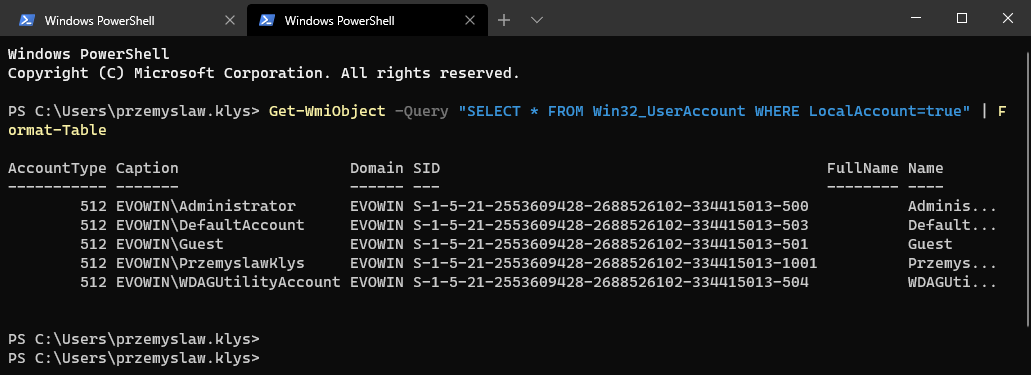This screenshot has width=1031, height=375.
Task: Click EVOWIN\Guest caption
Action: pyautogui.click(x=170, y=244)
